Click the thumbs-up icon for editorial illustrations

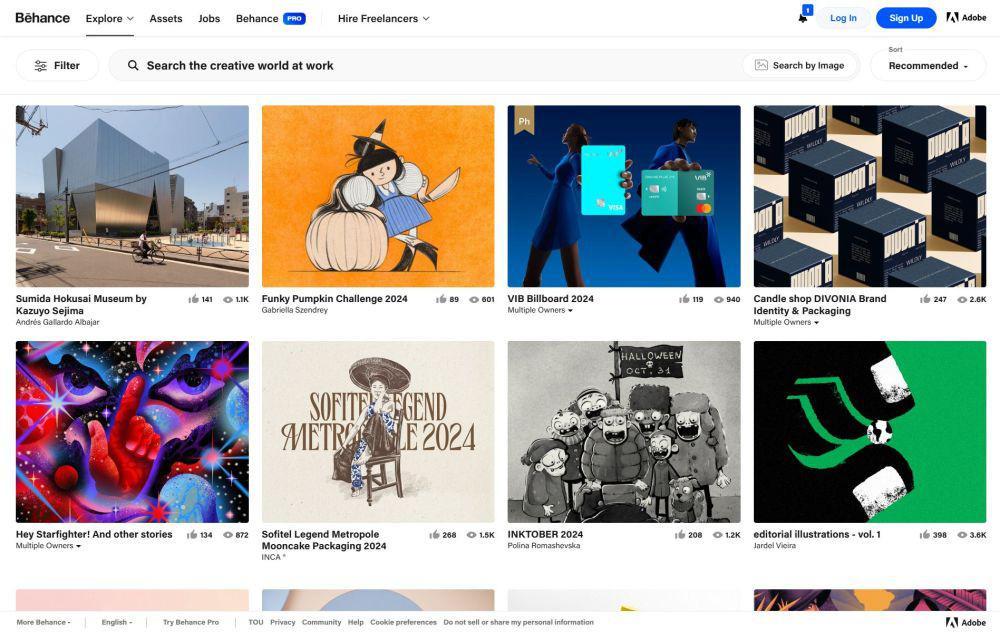925,534
